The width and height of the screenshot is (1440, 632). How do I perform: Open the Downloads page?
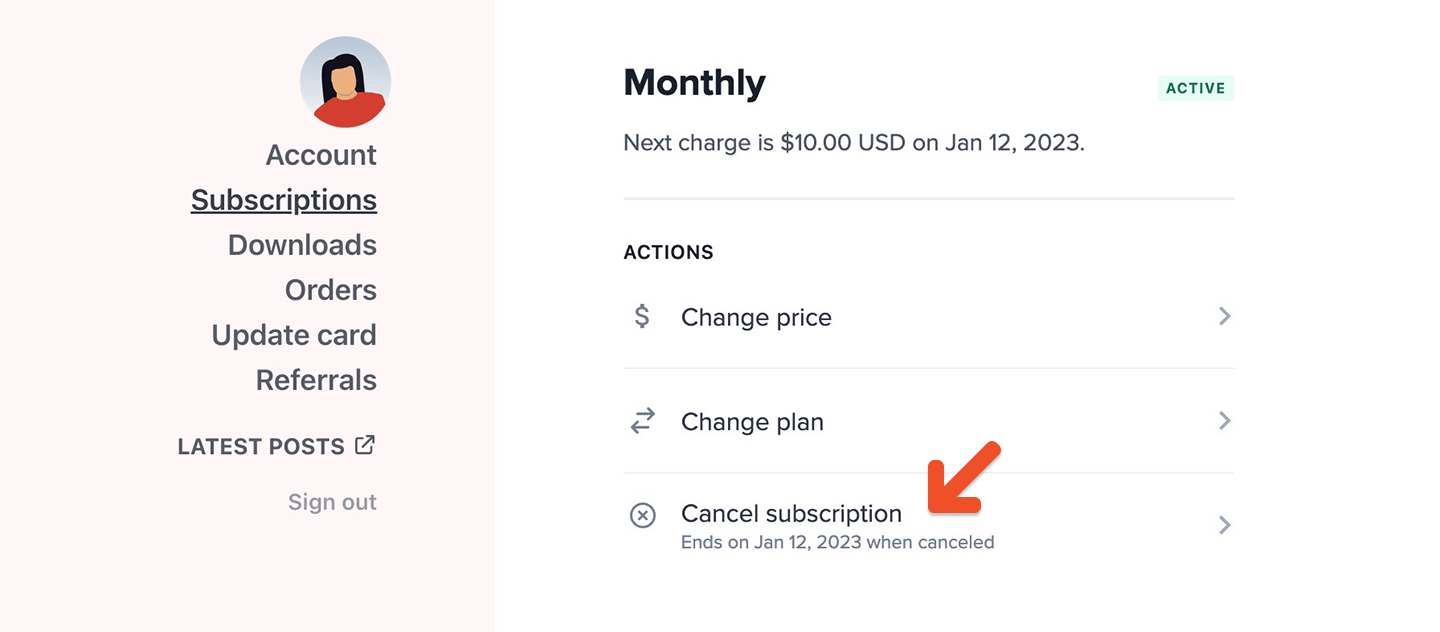(x=302, y=245)
